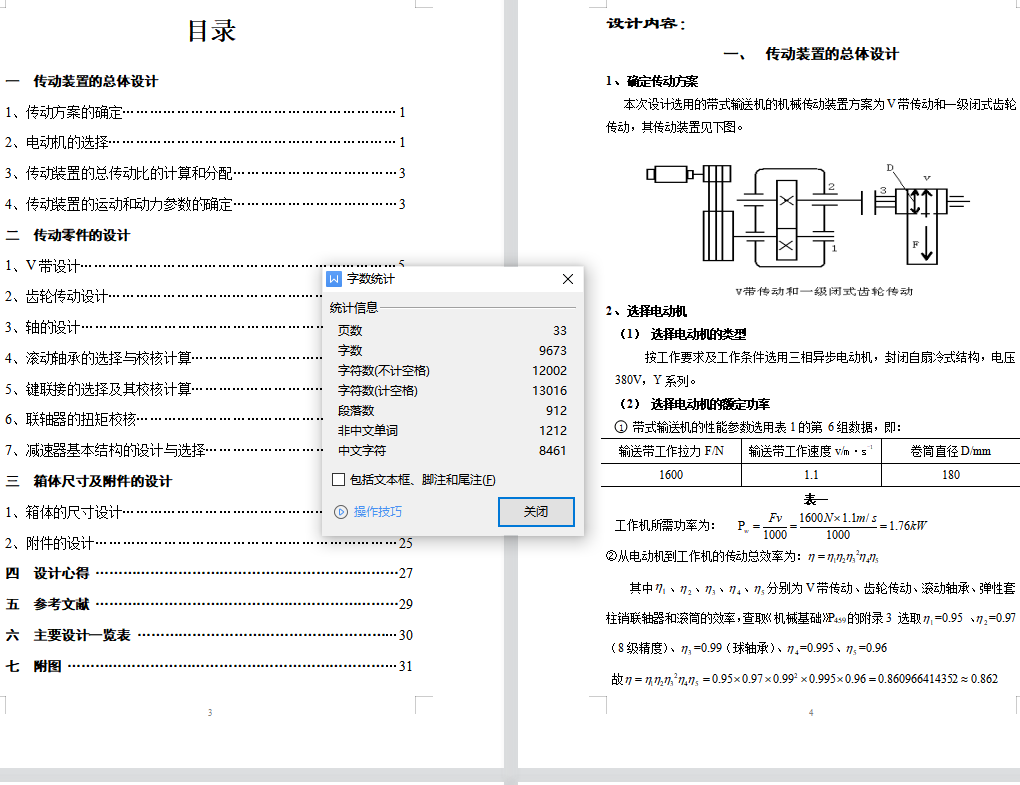Image resolution: width=1020 pixels, height=785 pixels.
Task: Click 主要设计一览表 contents line
Action: [x=82, y=636]
